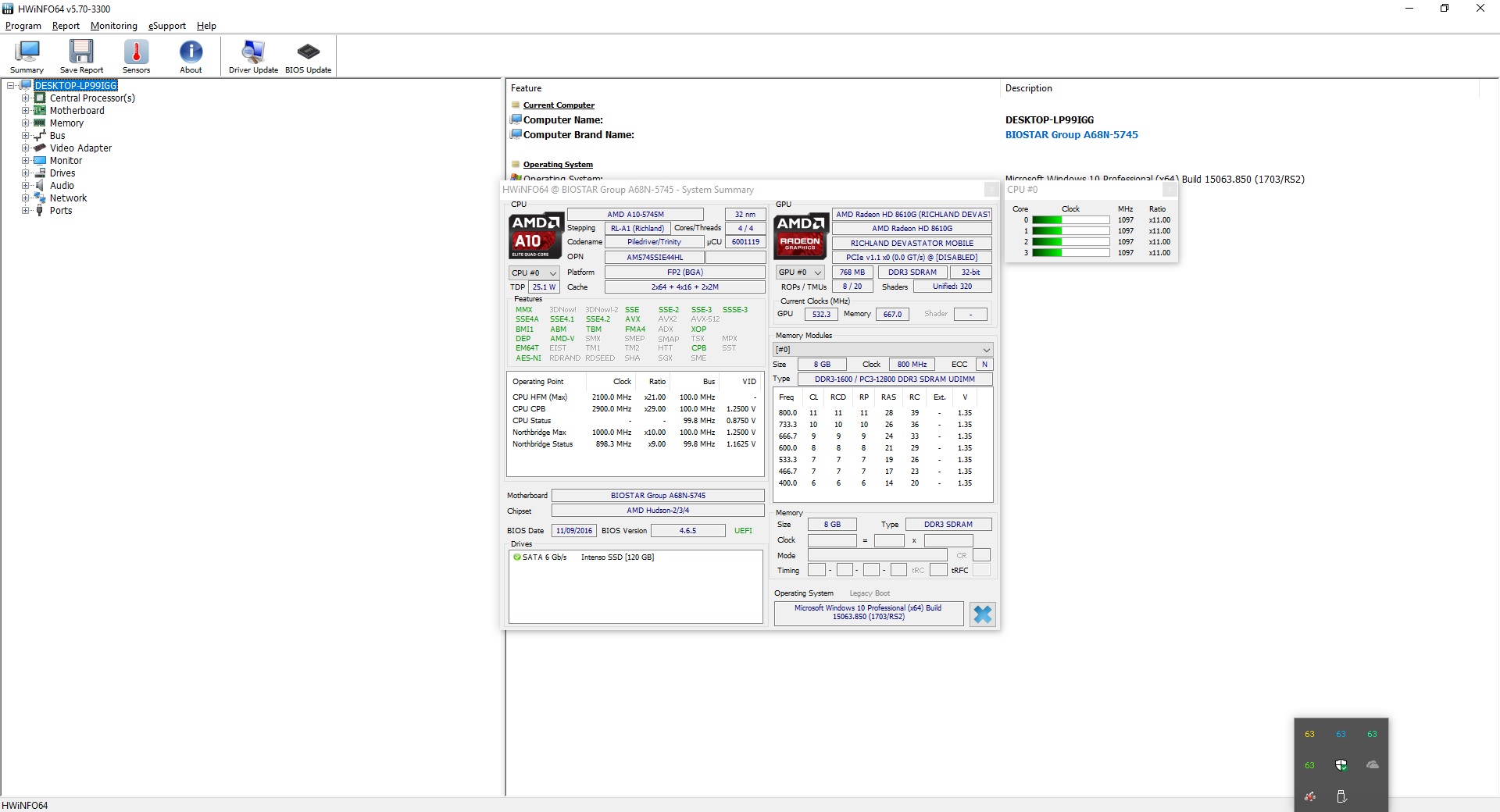Click the blue 63 temperature tray icon
Viewport: 1500px width, 812px height.
[x=1341, y=734]
